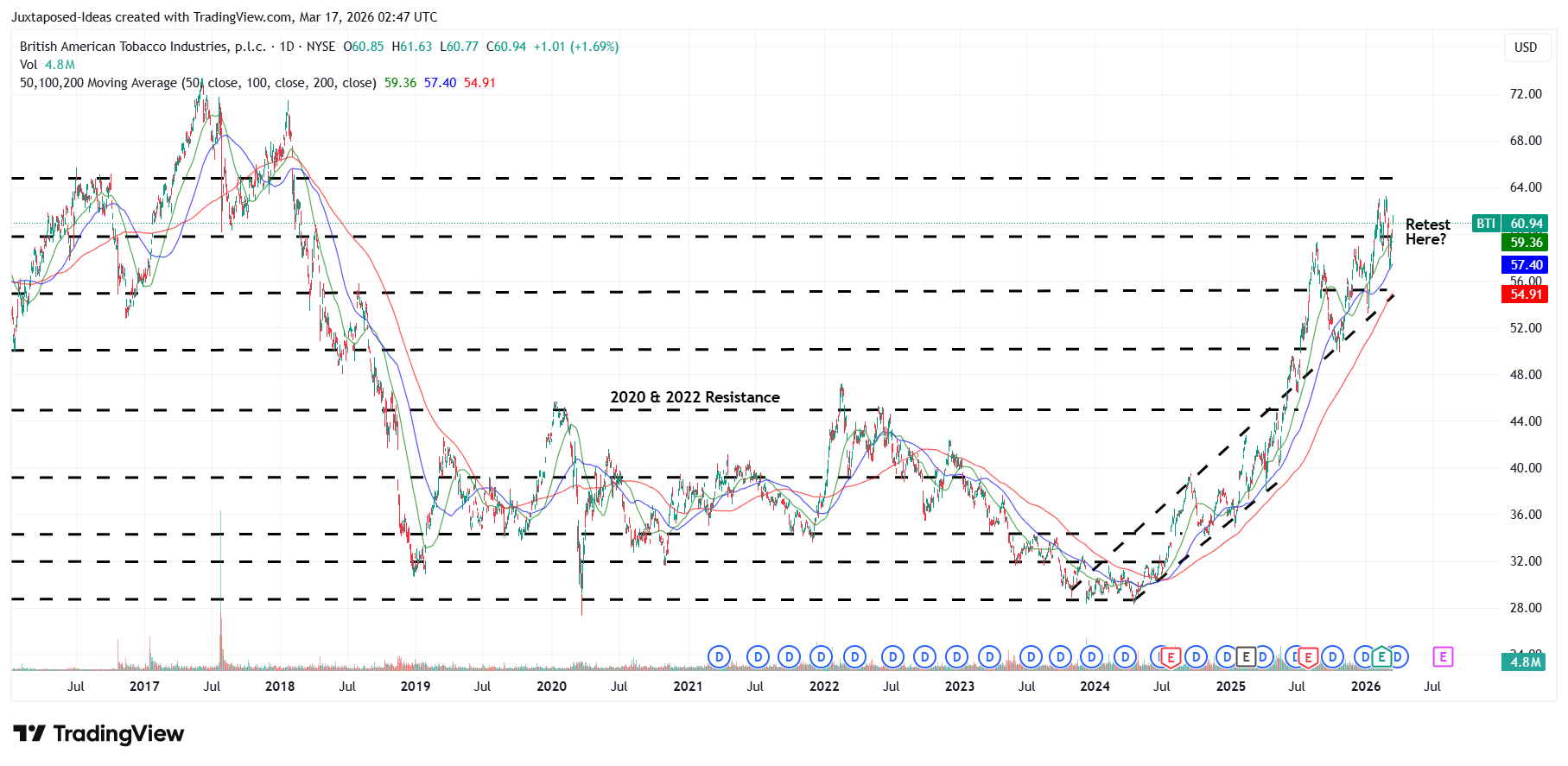Screen dimensions: 1568x766
Task: Click the dividend marker above the 2026 label
Action: pyautogui.click(x=1364, y=657)
